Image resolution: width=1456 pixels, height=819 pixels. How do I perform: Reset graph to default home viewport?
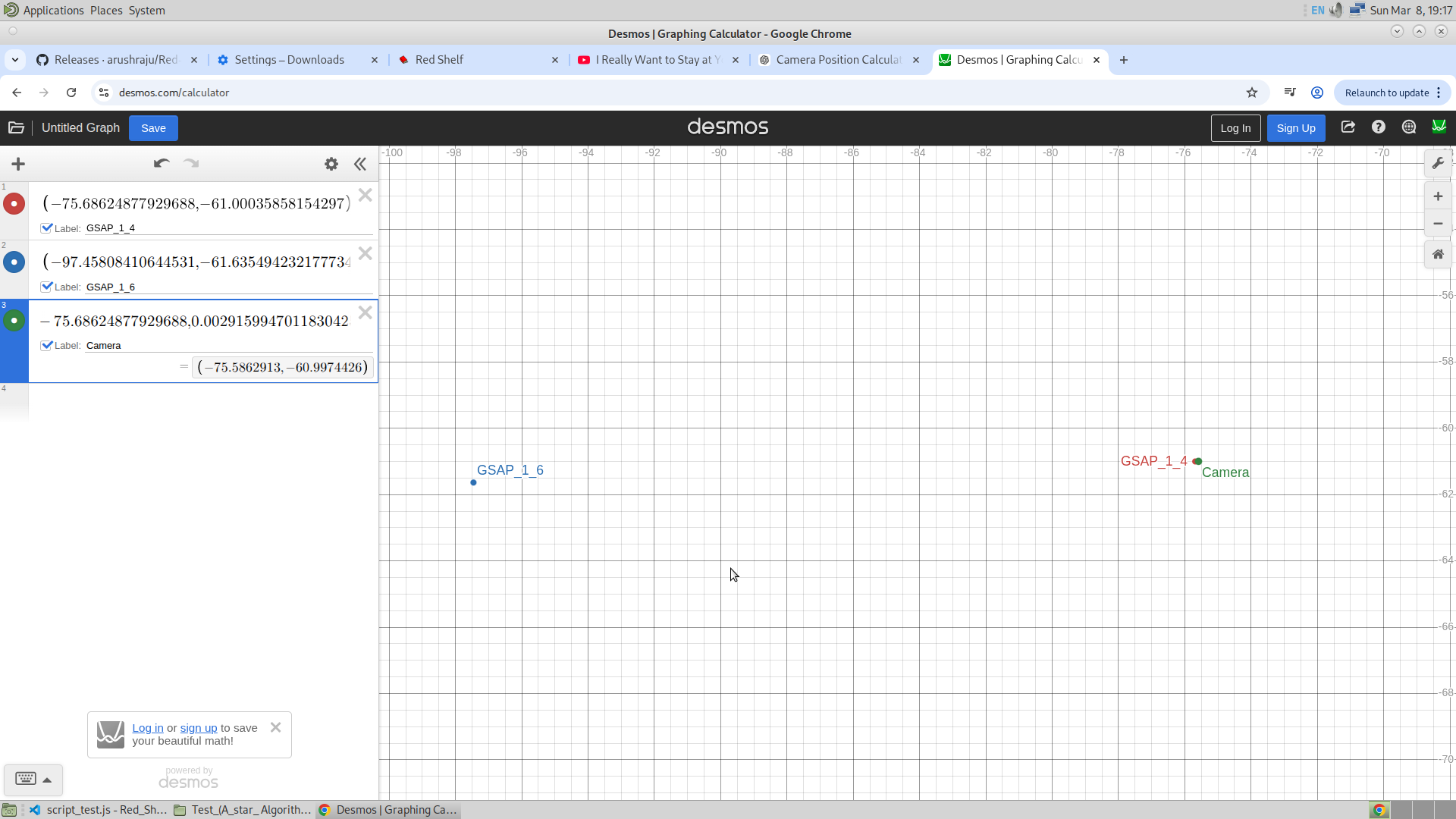pos(1438,255)
